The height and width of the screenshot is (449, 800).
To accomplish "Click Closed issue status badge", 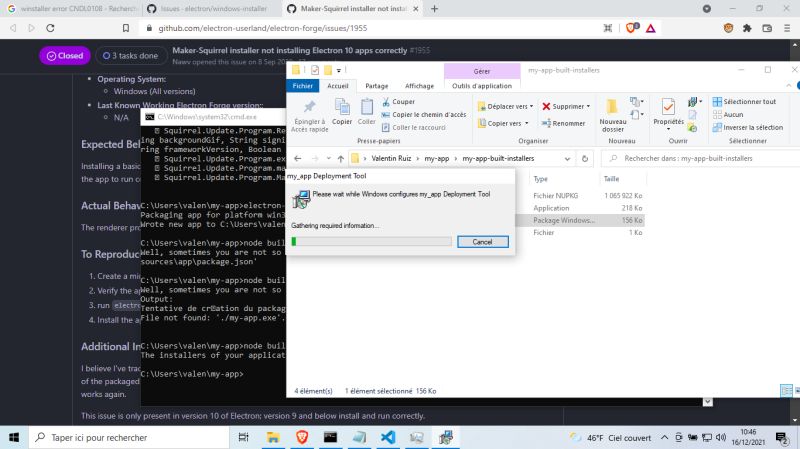I will pos(65,56).
